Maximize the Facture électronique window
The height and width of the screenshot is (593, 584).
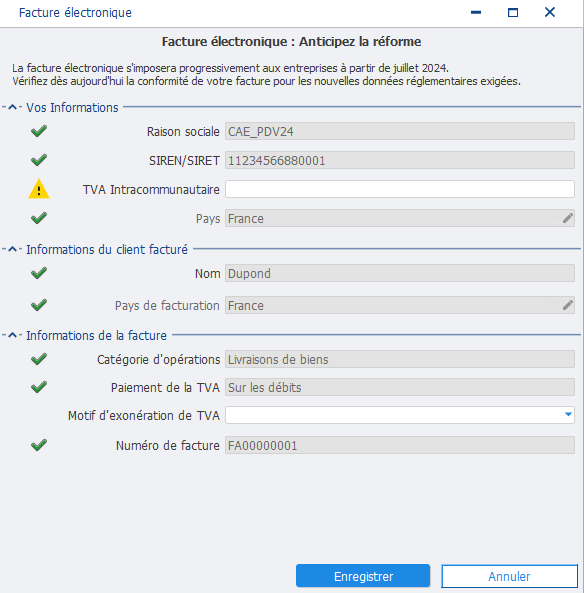coord(513,12)
